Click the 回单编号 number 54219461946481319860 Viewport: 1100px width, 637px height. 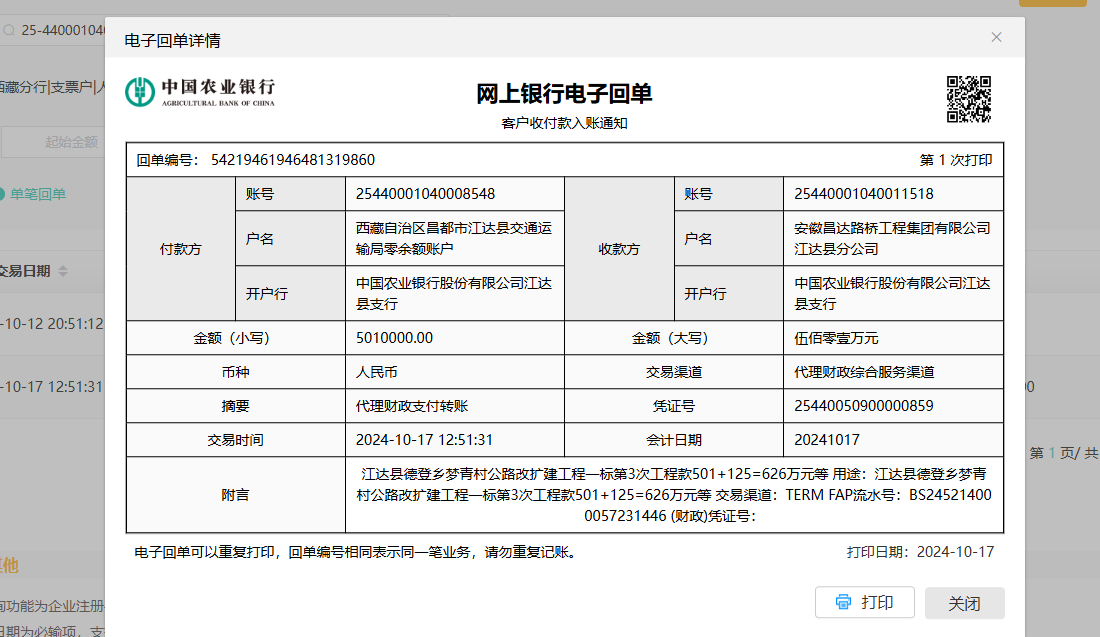292,160
